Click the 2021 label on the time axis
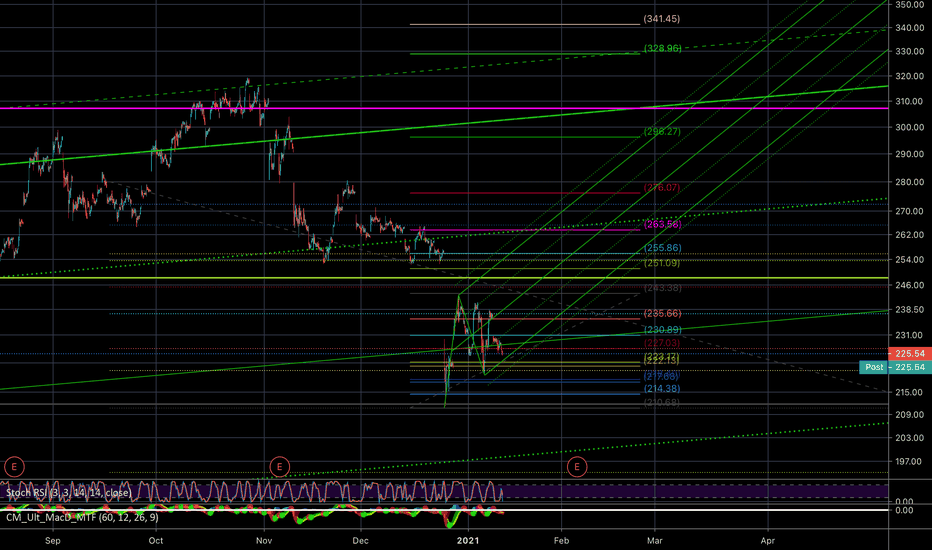Image resolution: width=932 pixels, height=550 pixels. (468, 540)
